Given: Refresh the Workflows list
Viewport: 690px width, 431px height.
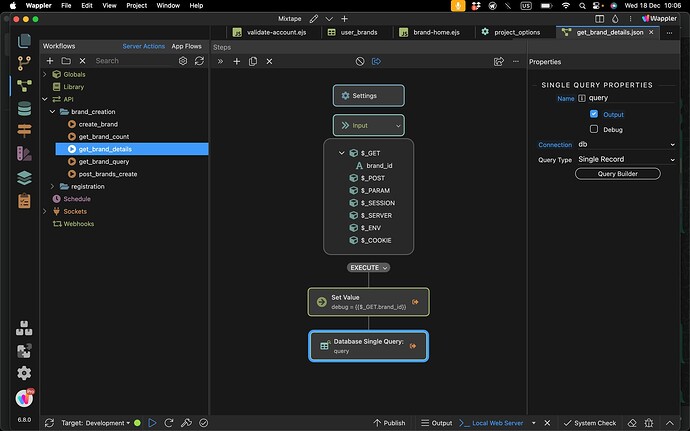Looking at the screenshot, I should (199, 61).
